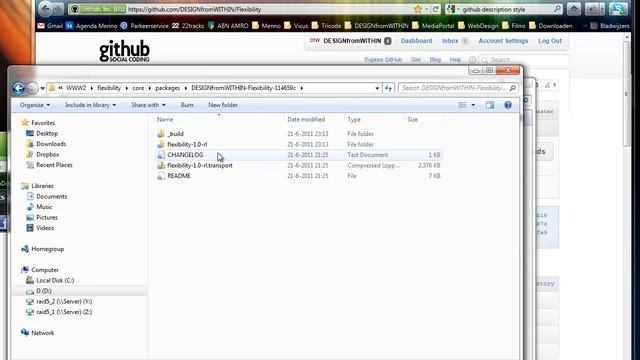Open Documents library
This screenshot has height=360, width=640.
[51, 196]
